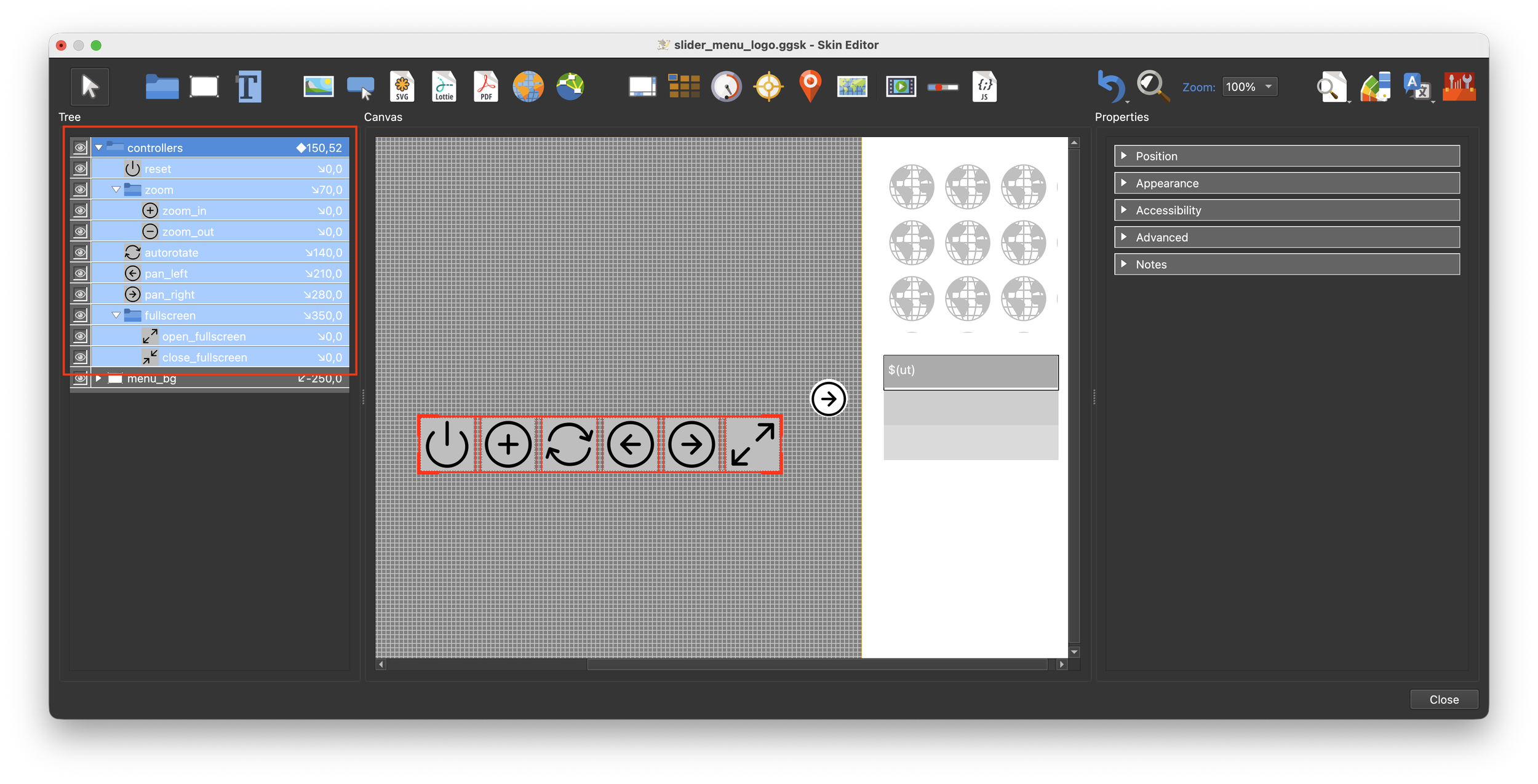Toggle eye icon for menu_bg
The width and height of the screenshot is (1538, 784).
(x=80, y=378)
